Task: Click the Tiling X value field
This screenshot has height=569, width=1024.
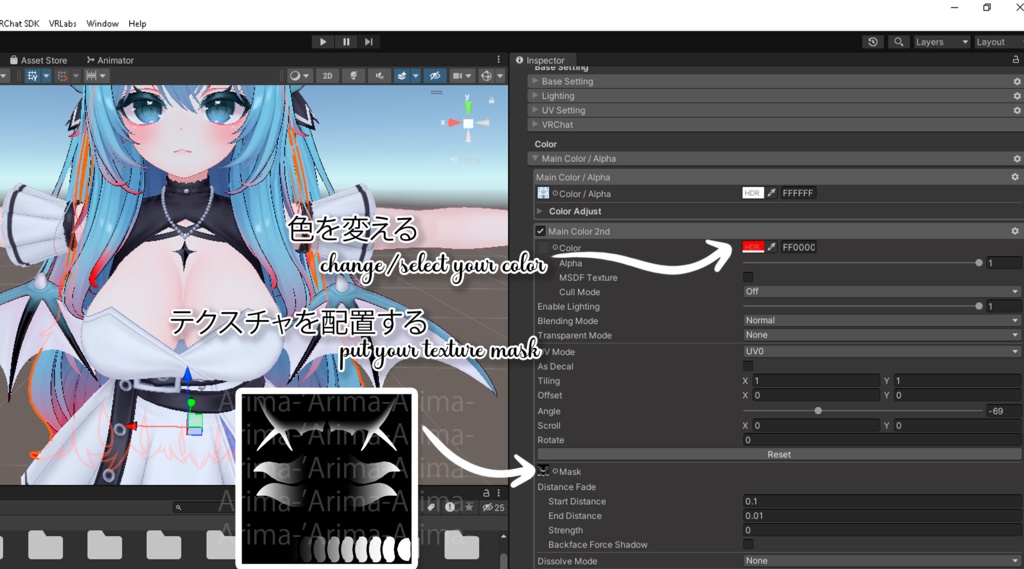Action: 816,381
